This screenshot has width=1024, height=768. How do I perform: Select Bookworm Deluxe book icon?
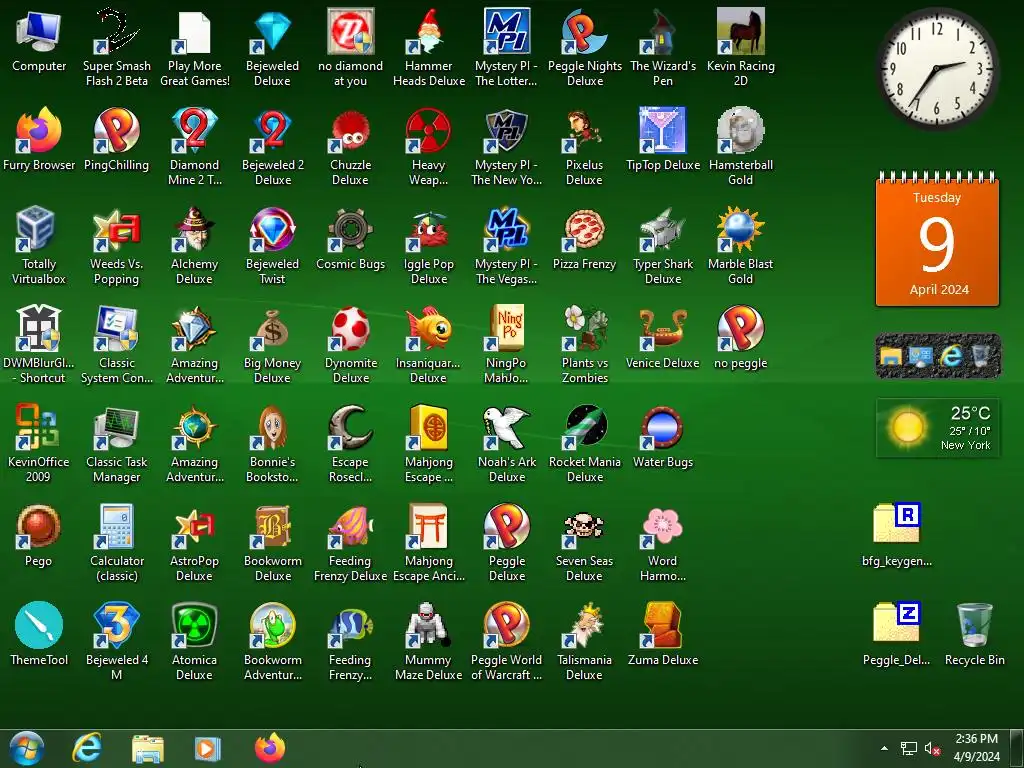coord(272,526)
